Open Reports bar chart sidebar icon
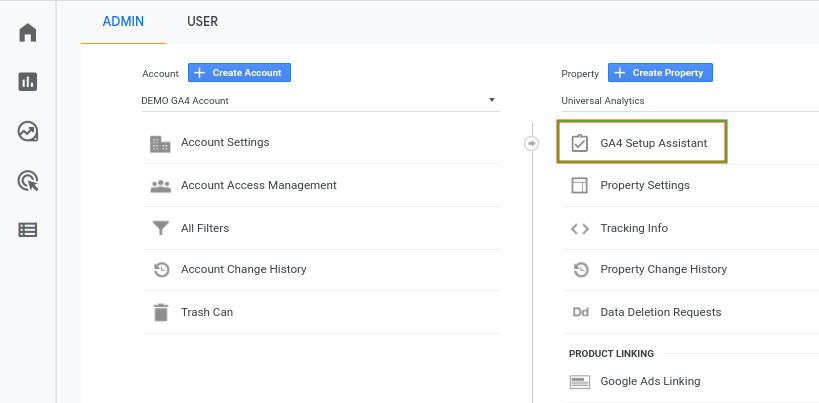This screenshot has width=819, height=403. 28,82
